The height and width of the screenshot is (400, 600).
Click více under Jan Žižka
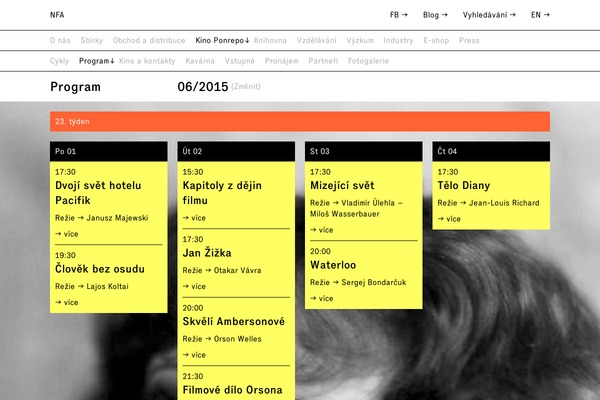[x=194, y=286]
